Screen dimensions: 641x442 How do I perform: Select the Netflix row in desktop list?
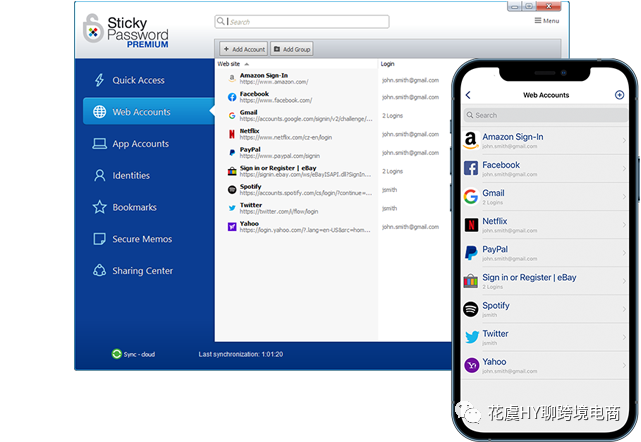pyautogui.click(x=333, y=134)
